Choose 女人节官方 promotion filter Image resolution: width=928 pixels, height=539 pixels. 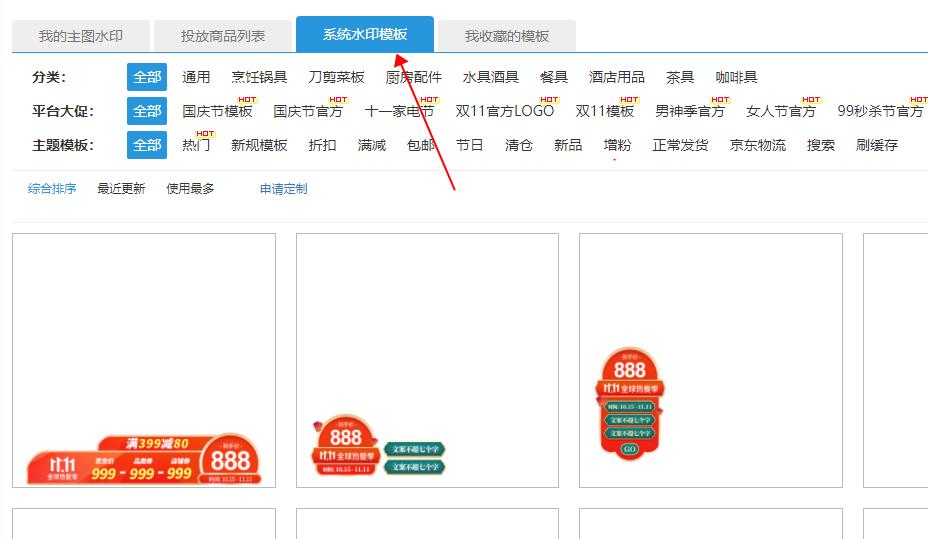(x=781, y=111)
